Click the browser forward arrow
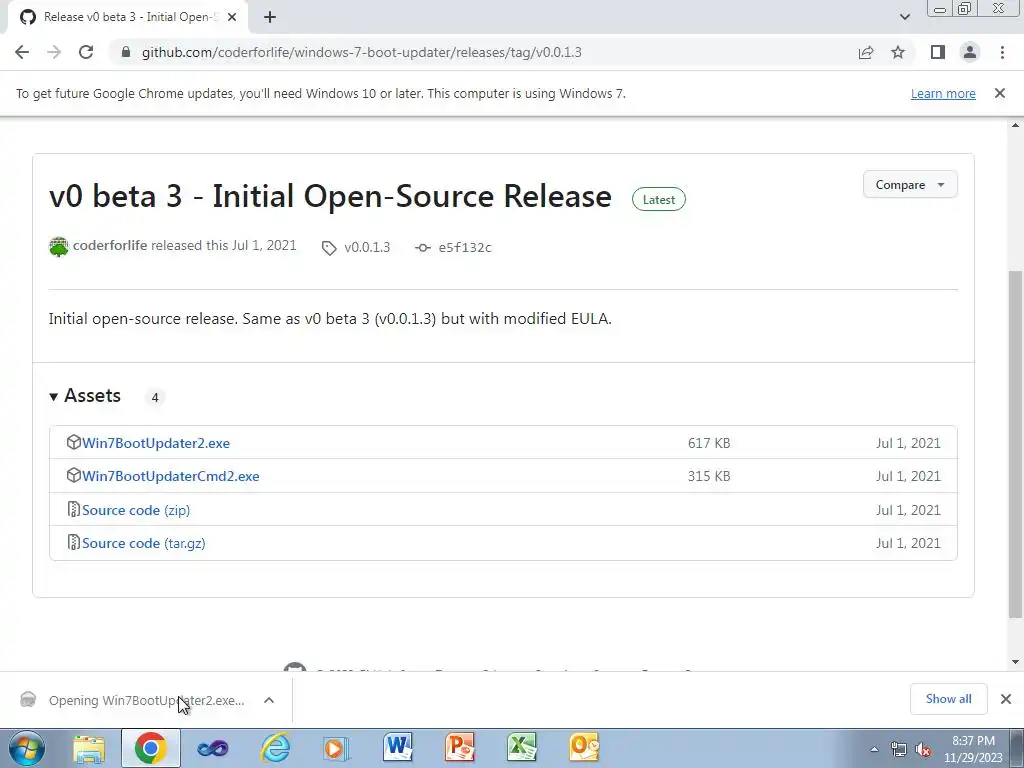The width and height of the screenshot is (1024, 768). [x=54, y=52]
